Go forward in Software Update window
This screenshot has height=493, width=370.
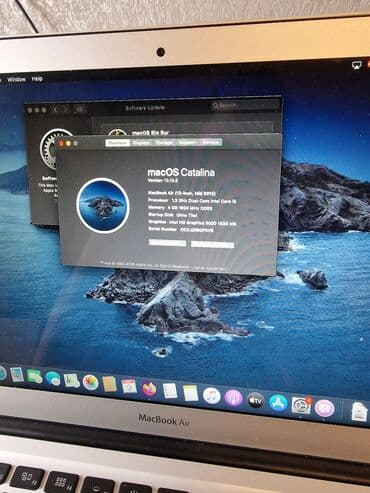[x=65, y=109]
